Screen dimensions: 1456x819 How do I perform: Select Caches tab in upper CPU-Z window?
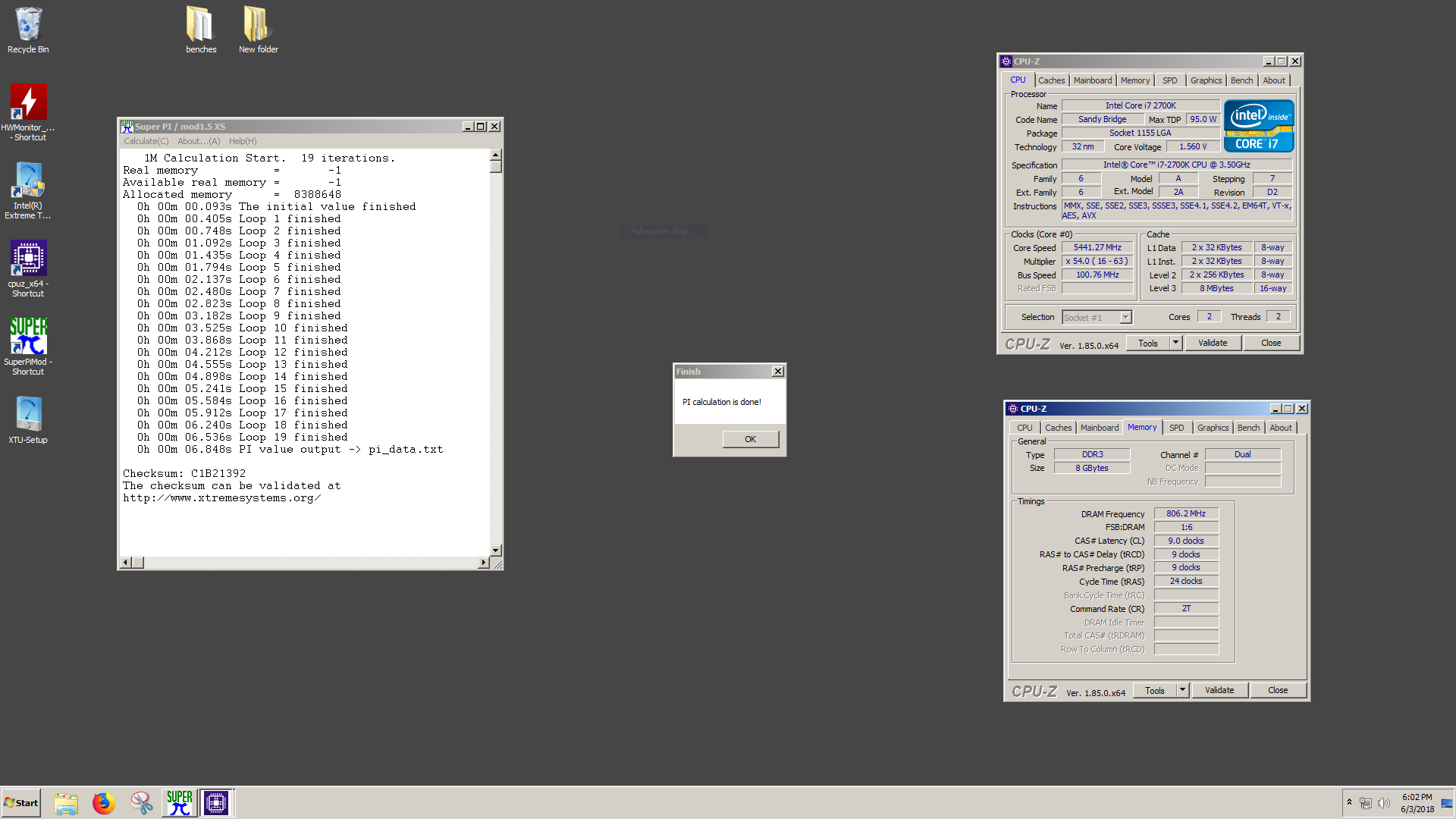click(x=1051, y=80)
